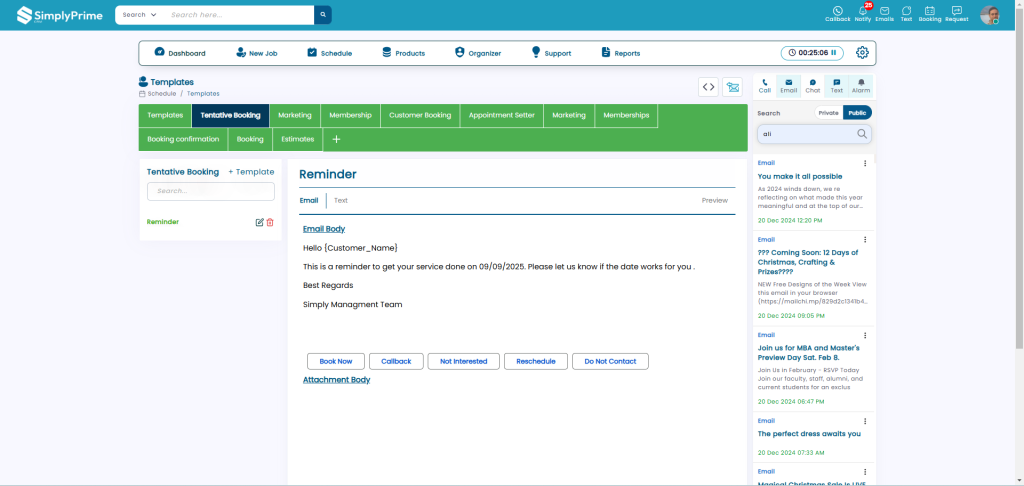1024x486 pixels.
Task: Select the Memberships tab
Action: [x=626, y=115]
